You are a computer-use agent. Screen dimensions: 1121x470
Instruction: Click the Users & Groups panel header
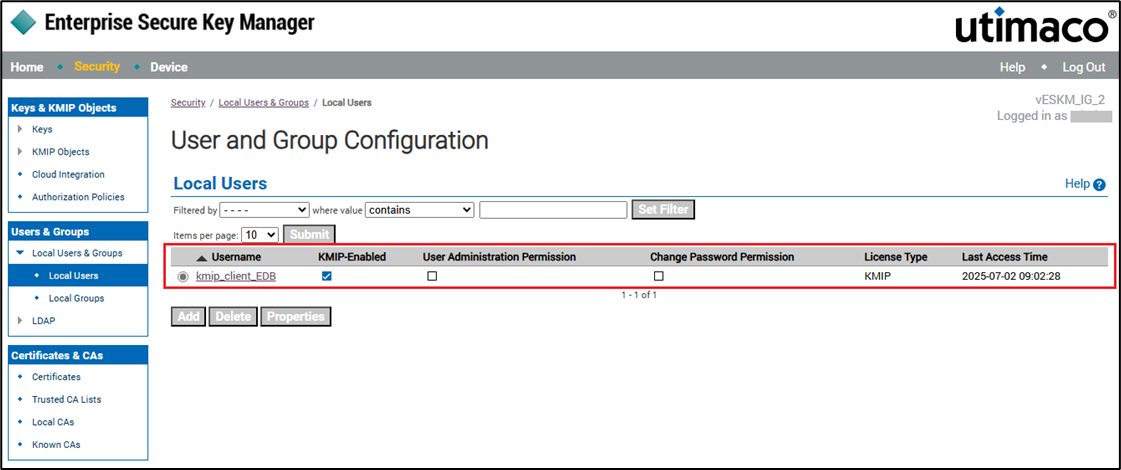[78, 232]
